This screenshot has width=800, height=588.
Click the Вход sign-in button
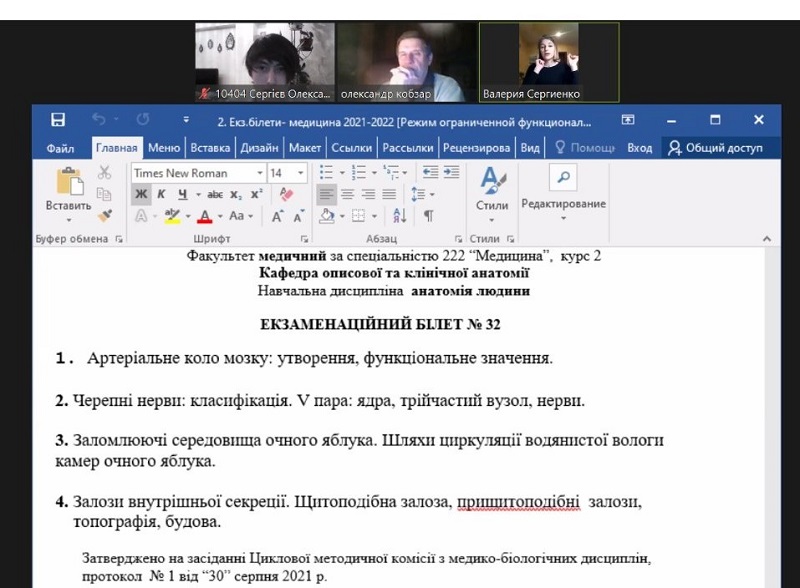click(639, 148)
